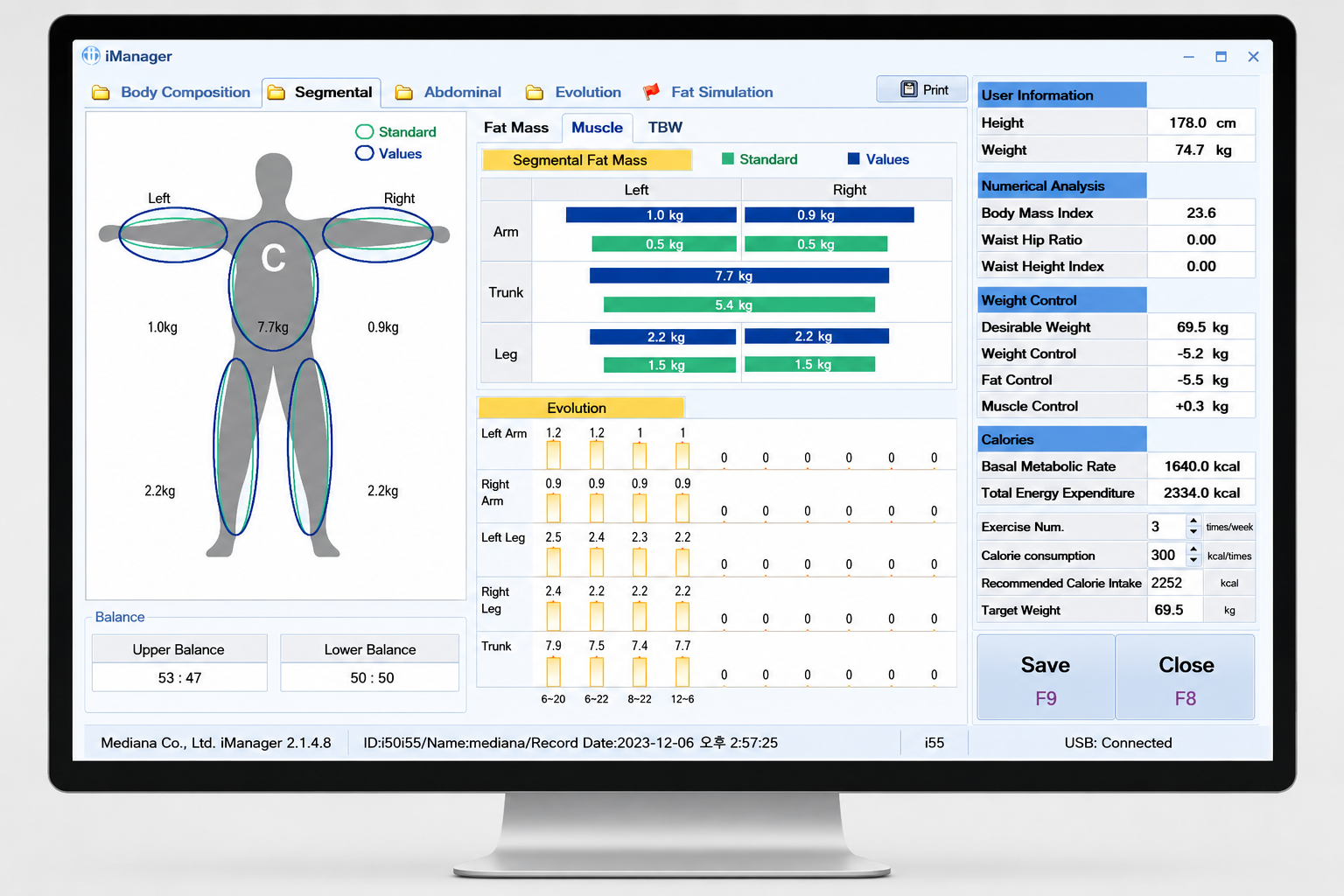Click the Height value 178.0 cm
The height and width of the screenshot is (896, 1344).
[x=1201, y=122]
